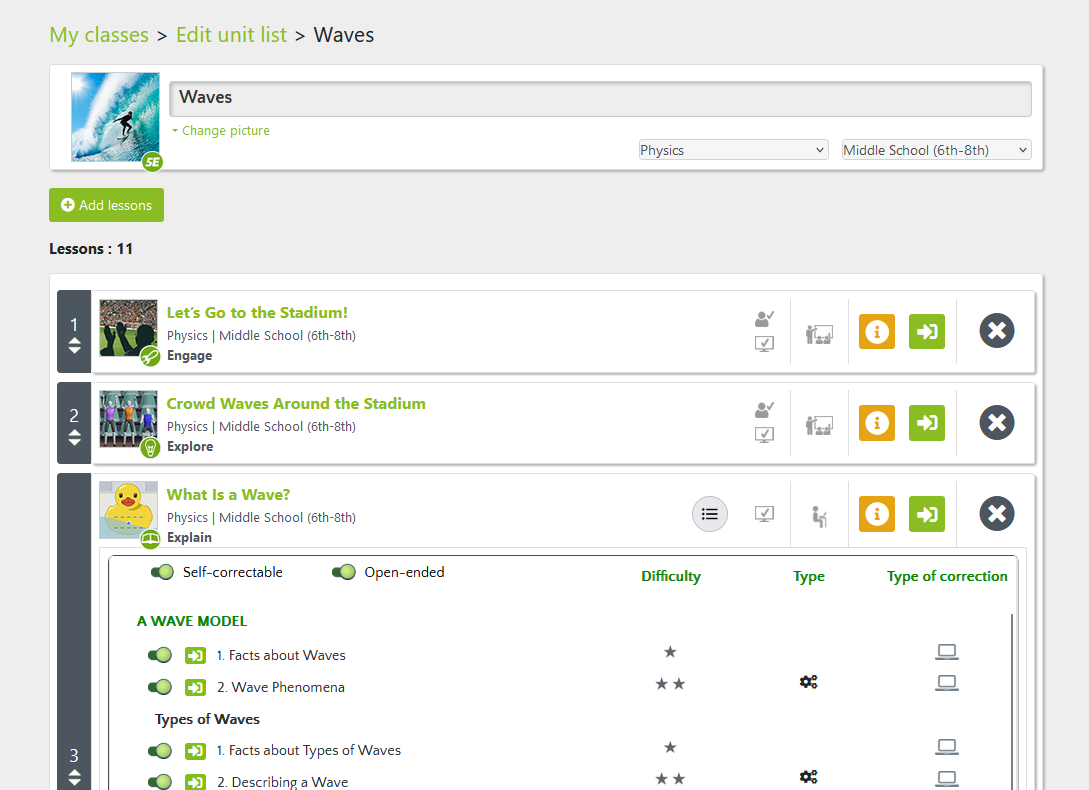Click the info icon for Crowd Waves Around the Stadium
The height and width of the screenshot is (790, 1089).
pos(876,422)
